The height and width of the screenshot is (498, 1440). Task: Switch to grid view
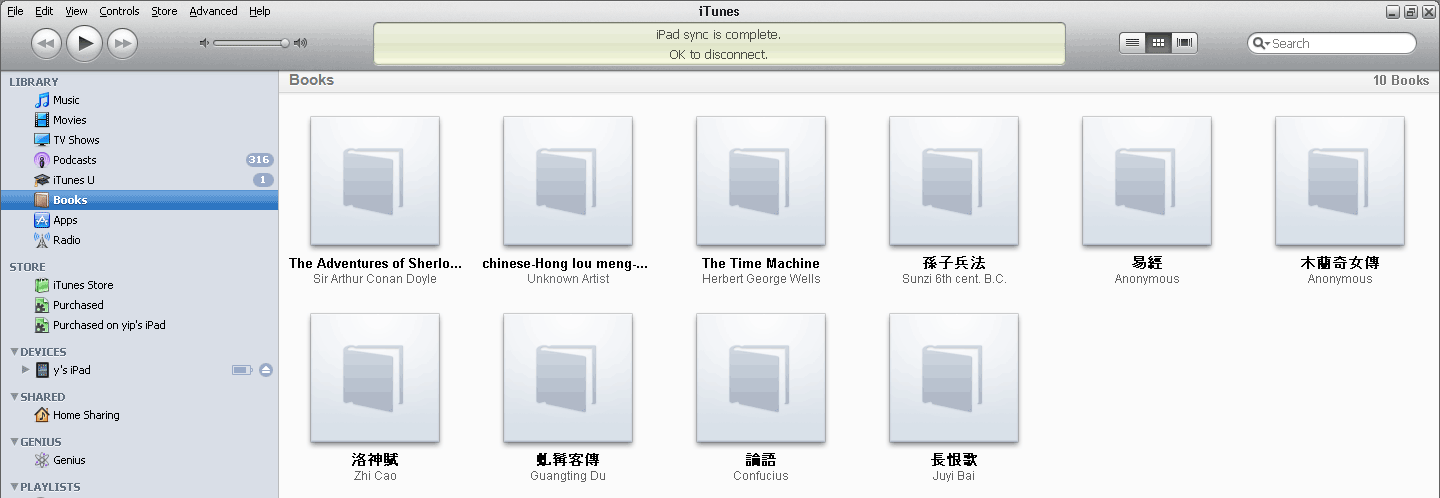(1159, 43)
